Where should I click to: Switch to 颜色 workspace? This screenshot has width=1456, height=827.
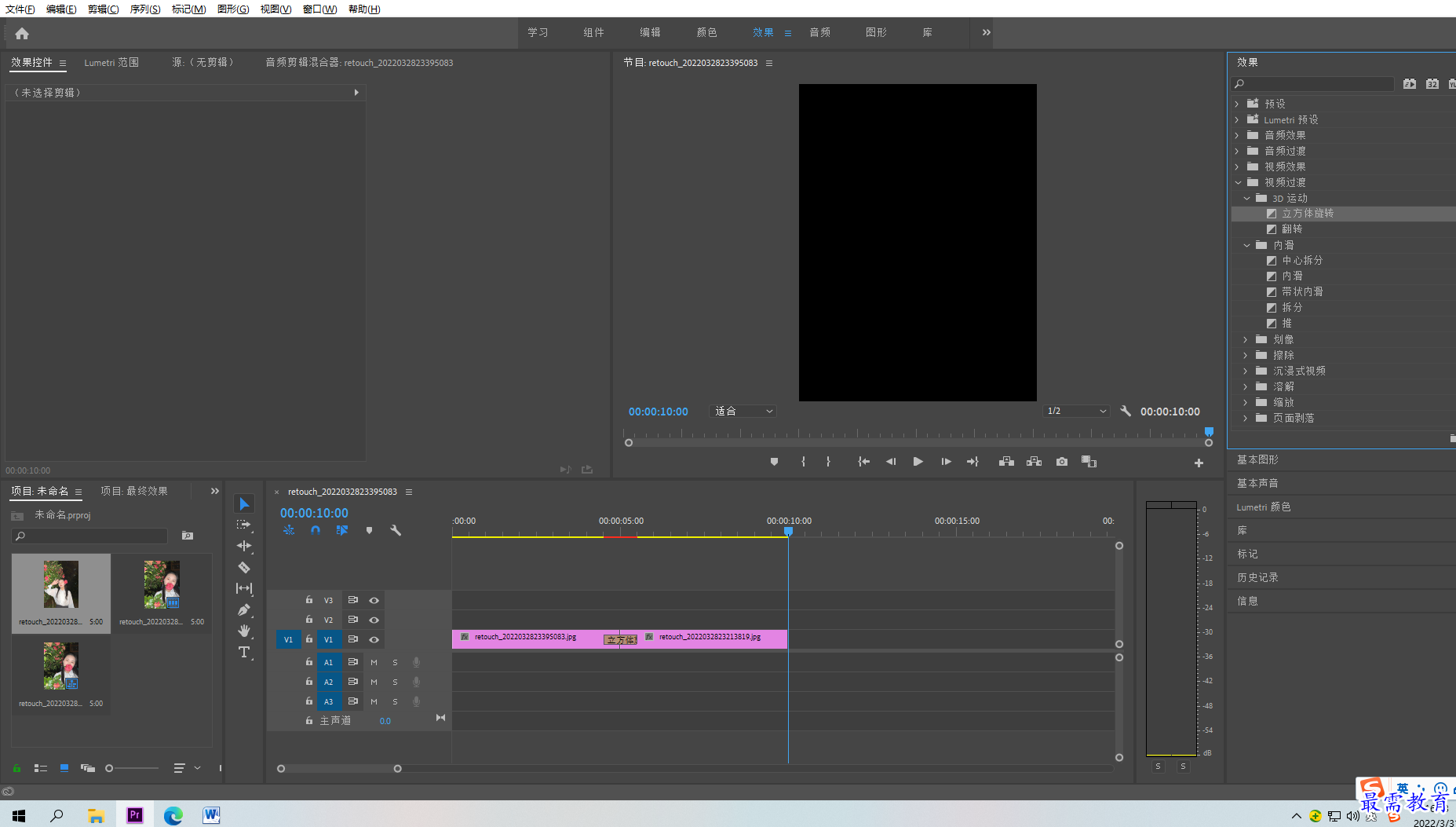[x=706, y=32]
